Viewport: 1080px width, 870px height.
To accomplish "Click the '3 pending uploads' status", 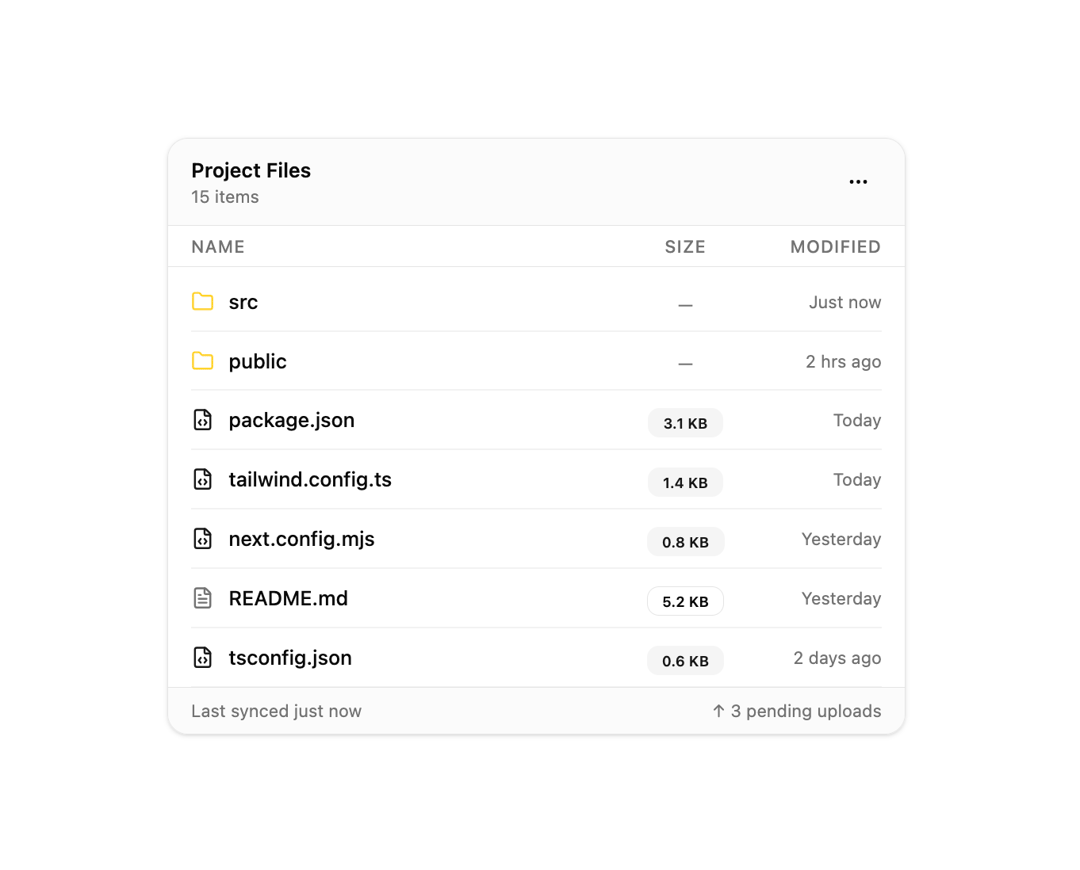I will point(805,711).
